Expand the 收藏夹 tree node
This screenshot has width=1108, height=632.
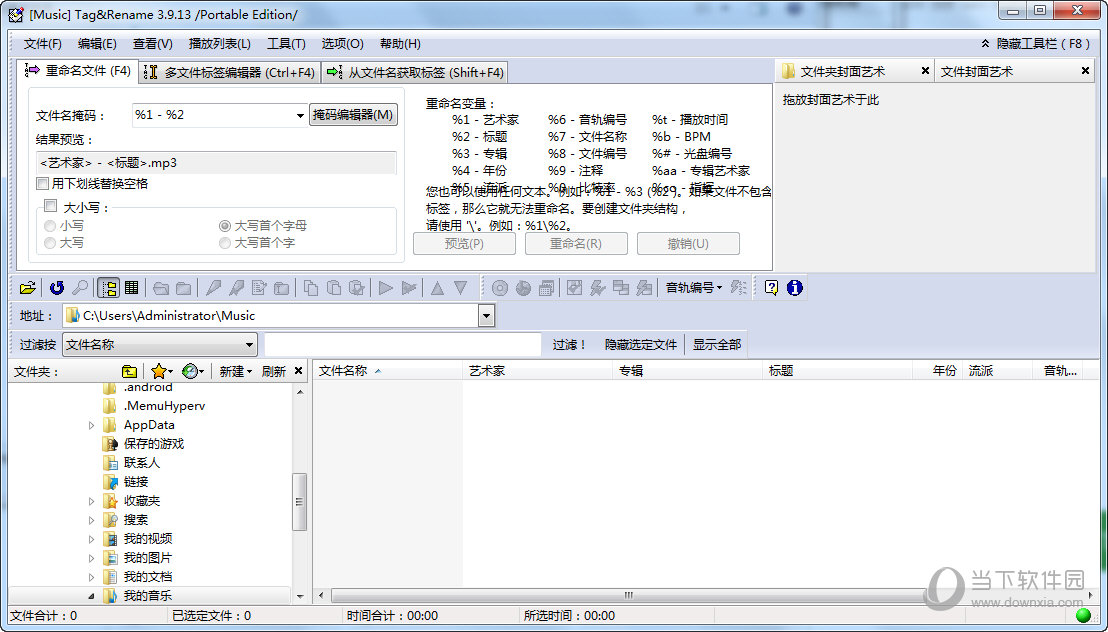pos(91,501)
